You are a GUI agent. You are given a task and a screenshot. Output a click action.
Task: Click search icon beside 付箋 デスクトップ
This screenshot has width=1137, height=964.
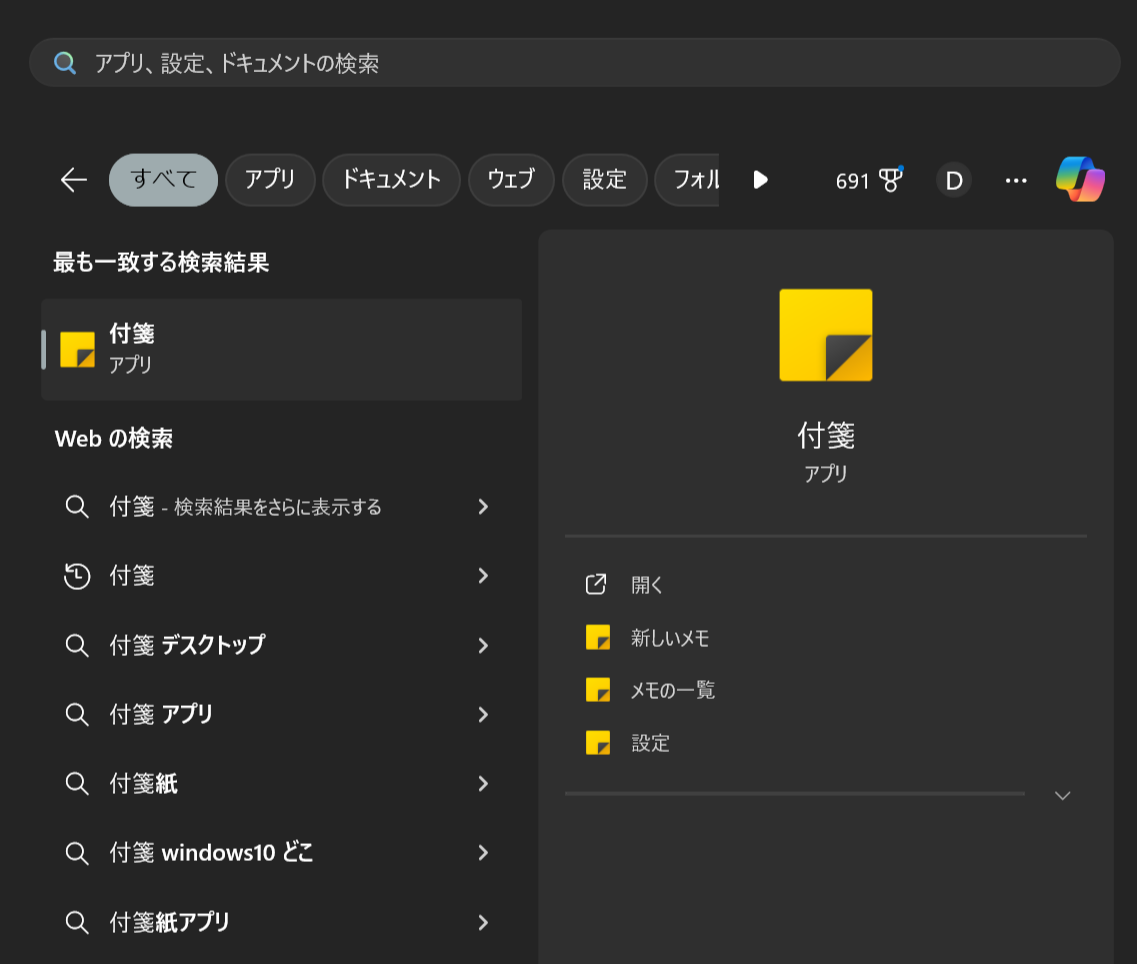pyautogui.click(x=77, y=645)
